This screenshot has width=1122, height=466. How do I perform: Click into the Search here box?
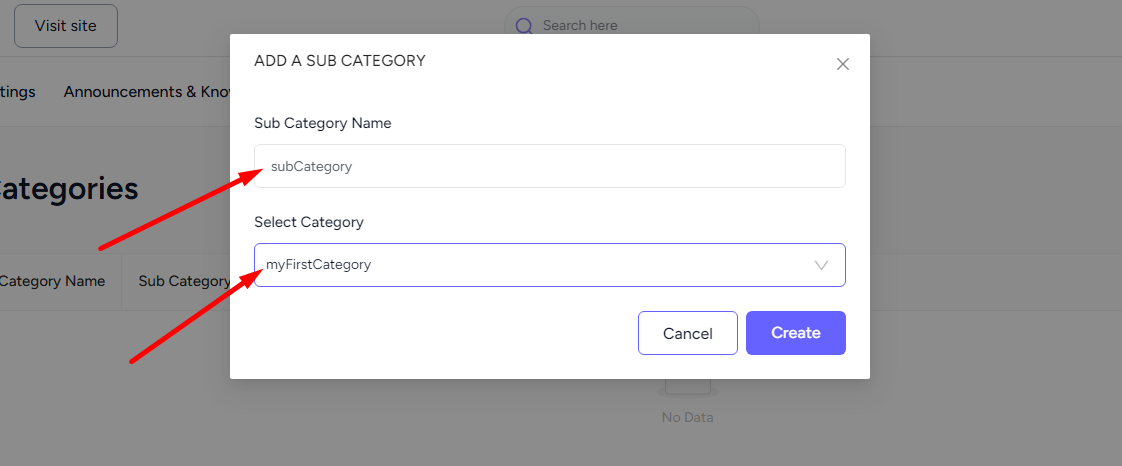click(x=632, y=26)
